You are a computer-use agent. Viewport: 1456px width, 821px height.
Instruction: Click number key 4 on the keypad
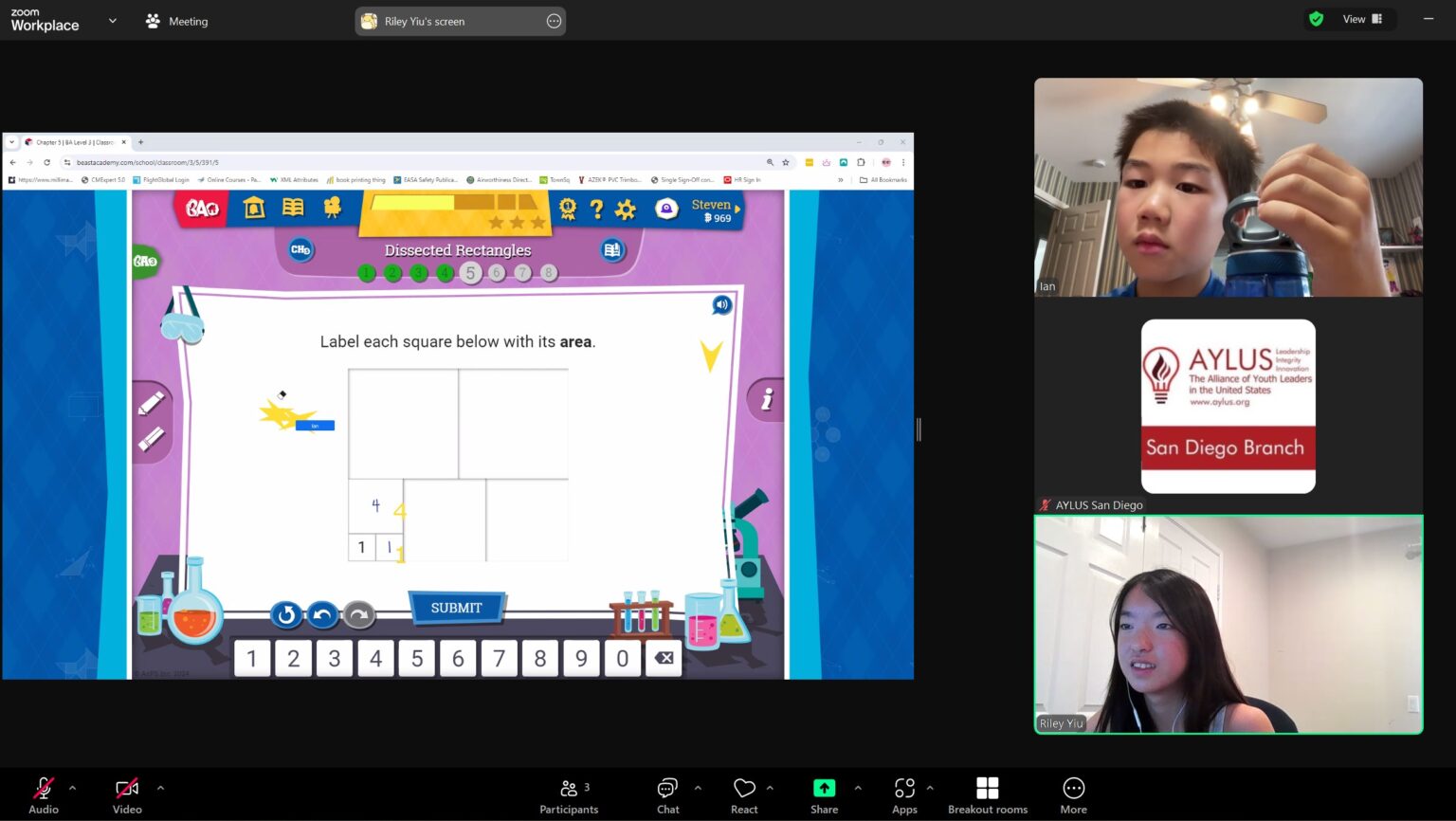(375, 658)
